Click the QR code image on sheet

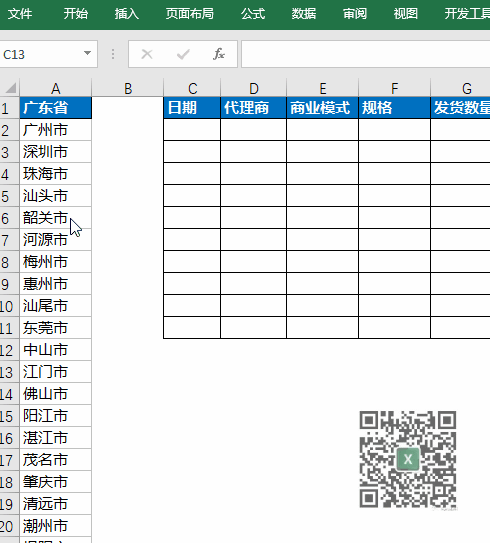pyautogui.click(x=408, y=460)
